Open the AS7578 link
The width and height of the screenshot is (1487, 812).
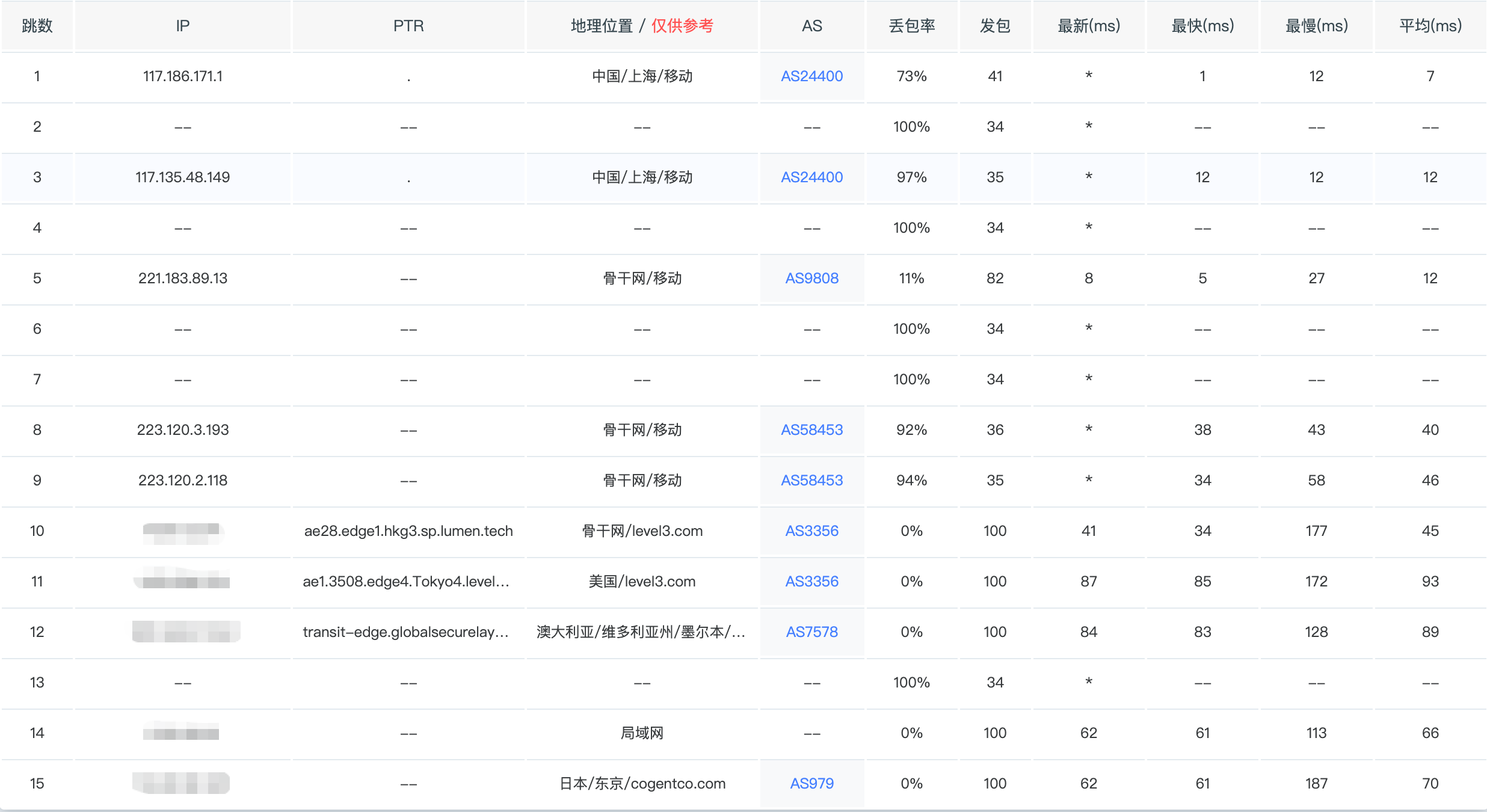[x=811, y=632]
